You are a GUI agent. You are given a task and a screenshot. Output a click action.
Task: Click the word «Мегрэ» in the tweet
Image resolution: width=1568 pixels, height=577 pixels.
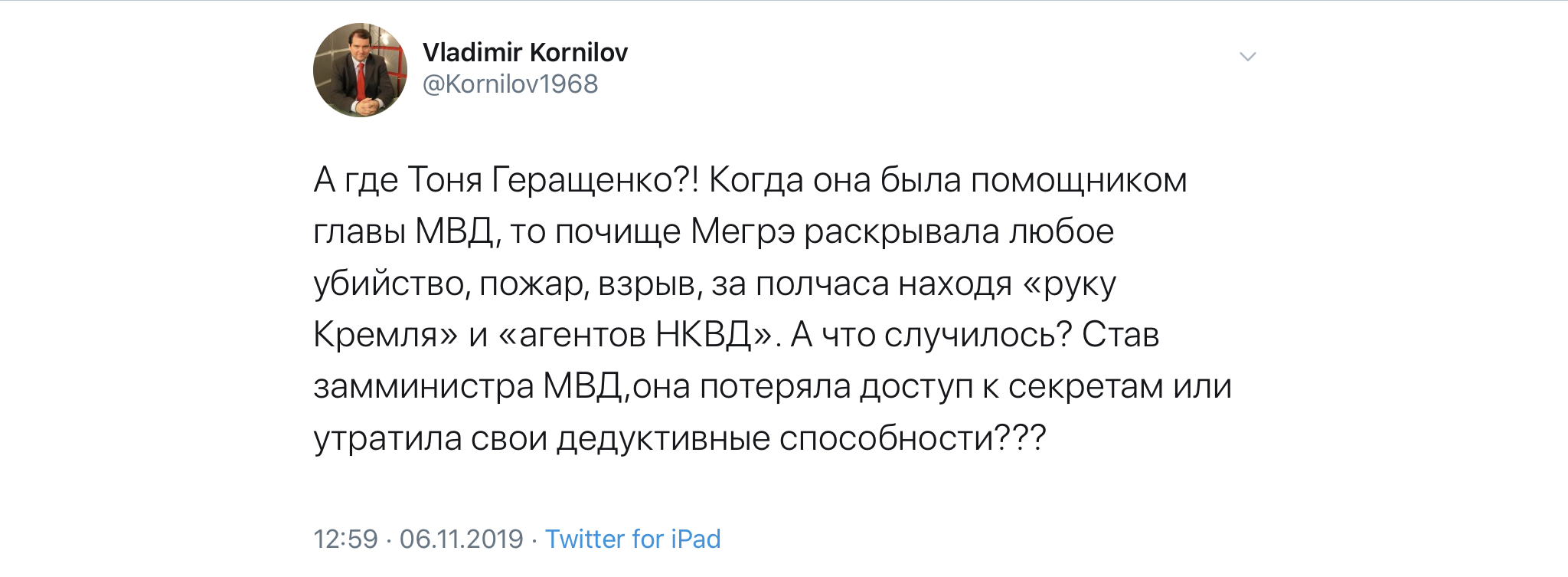coord(743,233)
